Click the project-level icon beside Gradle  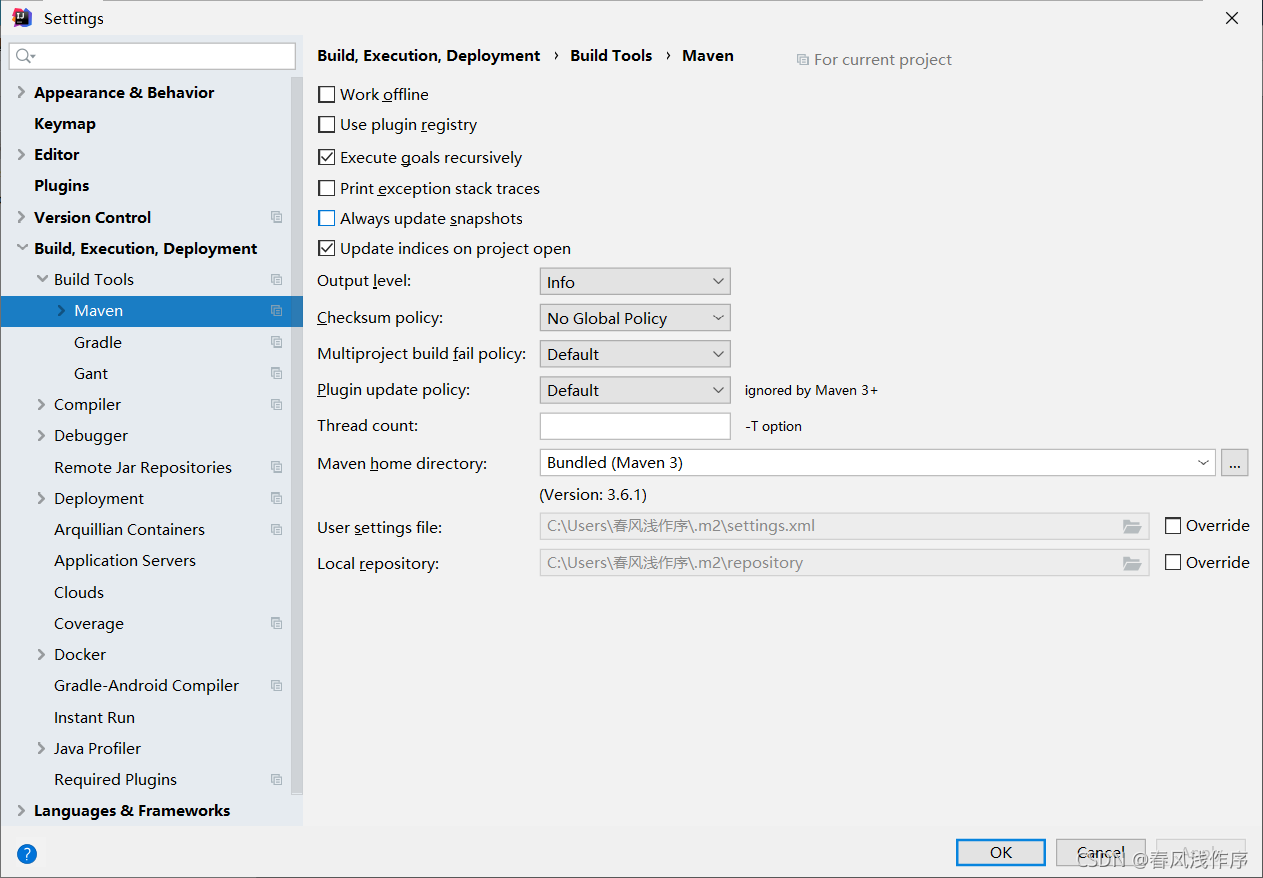tap(277, 342)
